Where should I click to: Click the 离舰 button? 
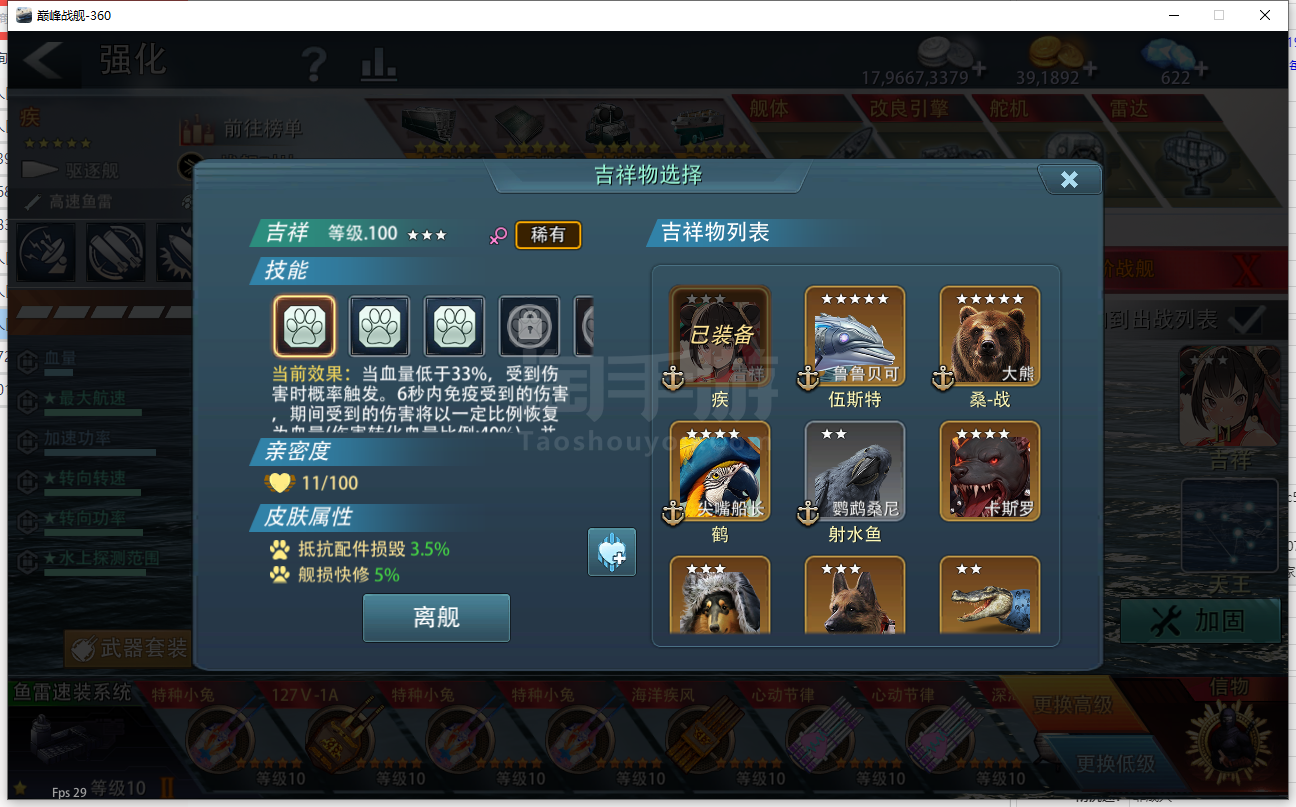point(436,617)
